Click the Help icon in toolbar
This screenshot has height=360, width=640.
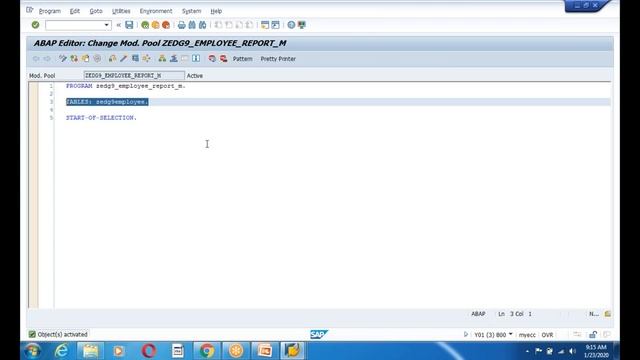pyautogui.click(x=291, y=25)
